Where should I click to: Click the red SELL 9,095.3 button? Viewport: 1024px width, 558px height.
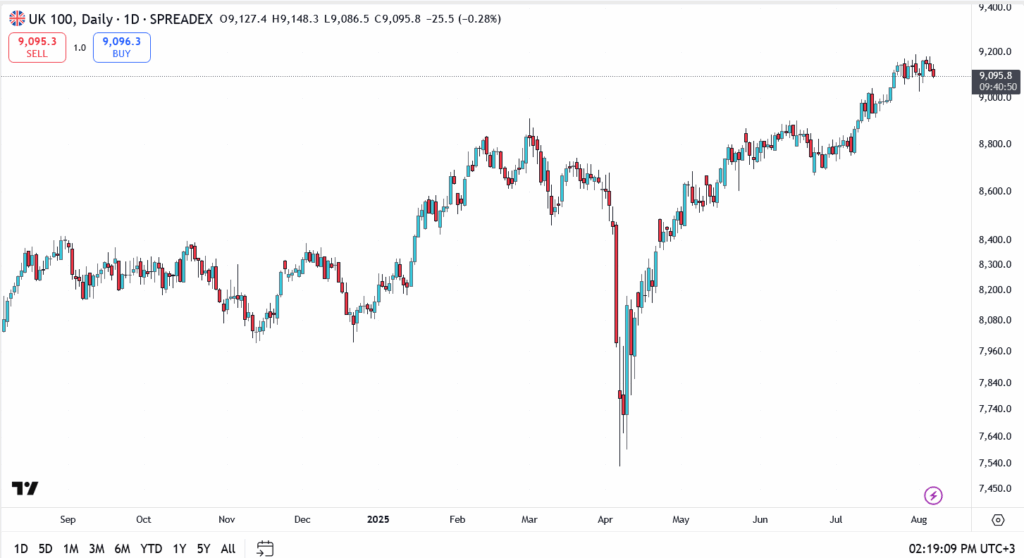coord(36,47)
